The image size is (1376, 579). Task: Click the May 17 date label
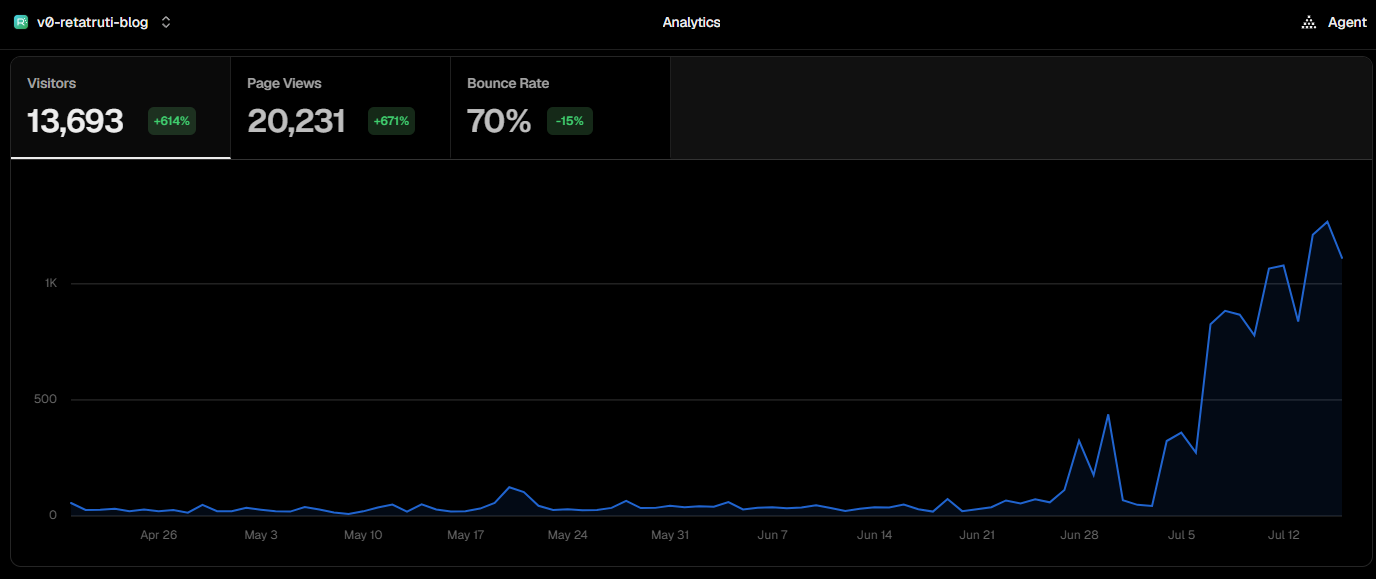click(x=465, y=535)
